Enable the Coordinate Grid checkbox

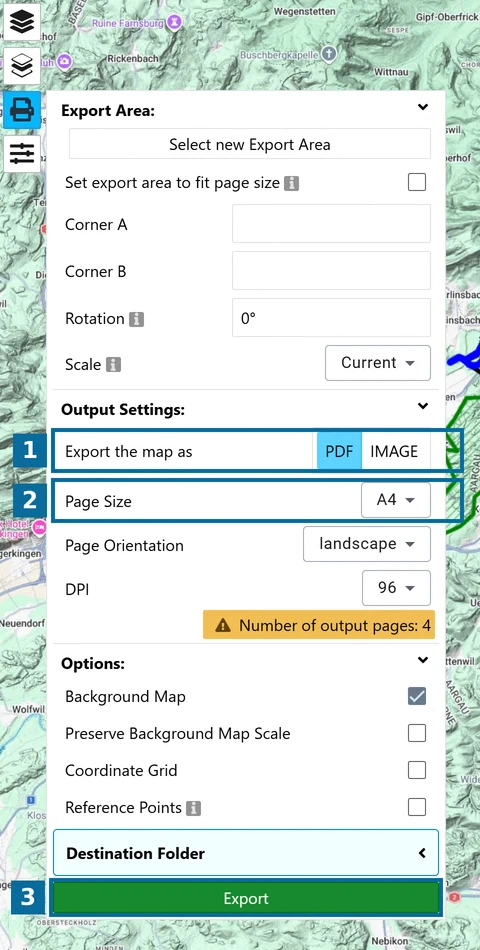click(417, 771)
